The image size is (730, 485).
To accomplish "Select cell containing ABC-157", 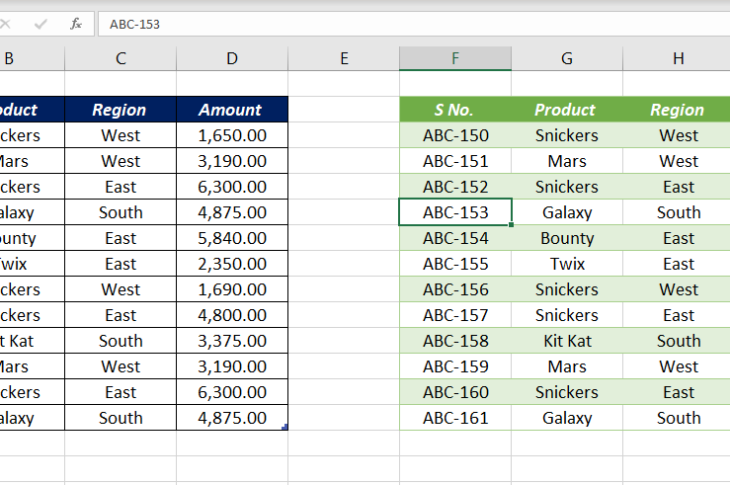I will click(455, 315).
